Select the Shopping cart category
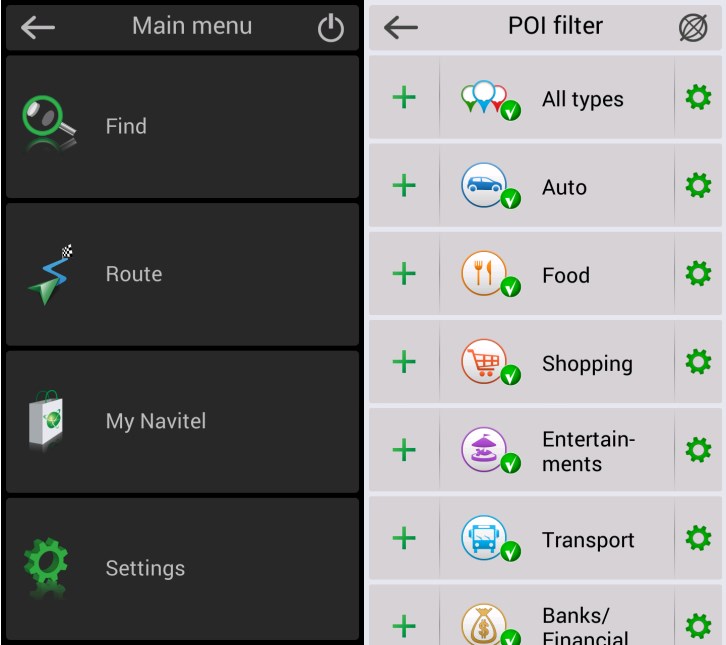Screen dimensions: 726x645 coord(557,362)
